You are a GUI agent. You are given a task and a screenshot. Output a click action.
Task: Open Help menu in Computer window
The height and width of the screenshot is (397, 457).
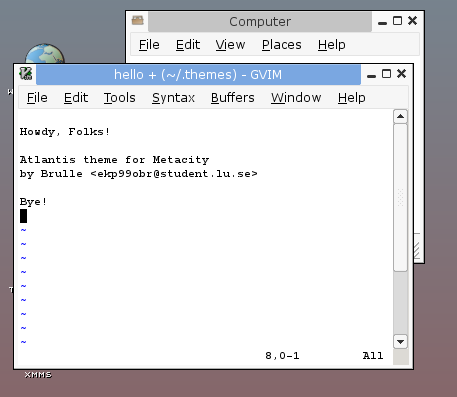pyautogui.click(x=332, y=45)
